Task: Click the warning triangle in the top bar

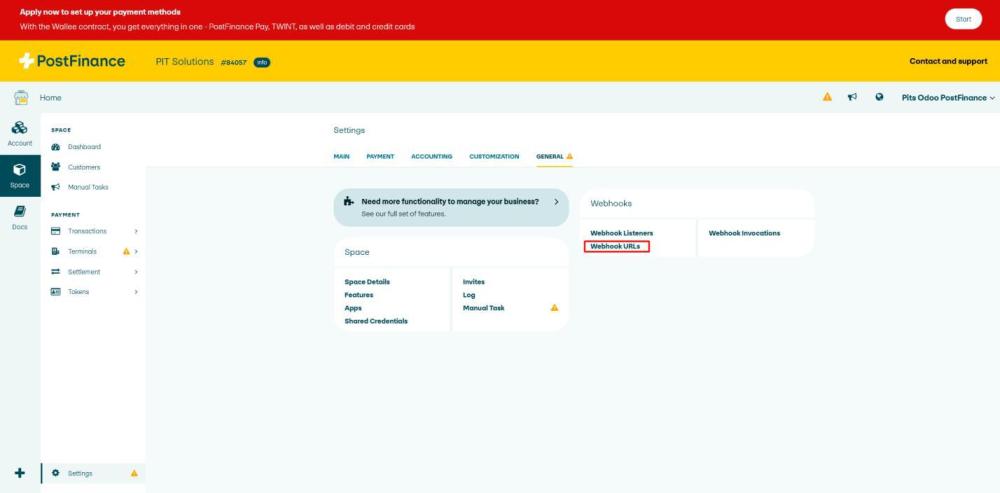Action: (827, 97)
